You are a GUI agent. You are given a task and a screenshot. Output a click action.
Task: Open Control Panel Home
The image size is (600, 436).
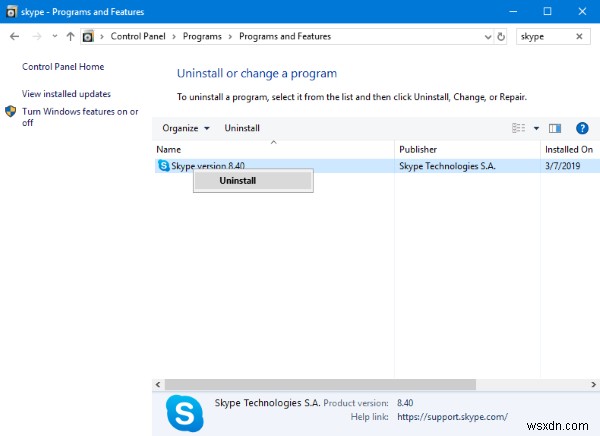tap(63, 67)
